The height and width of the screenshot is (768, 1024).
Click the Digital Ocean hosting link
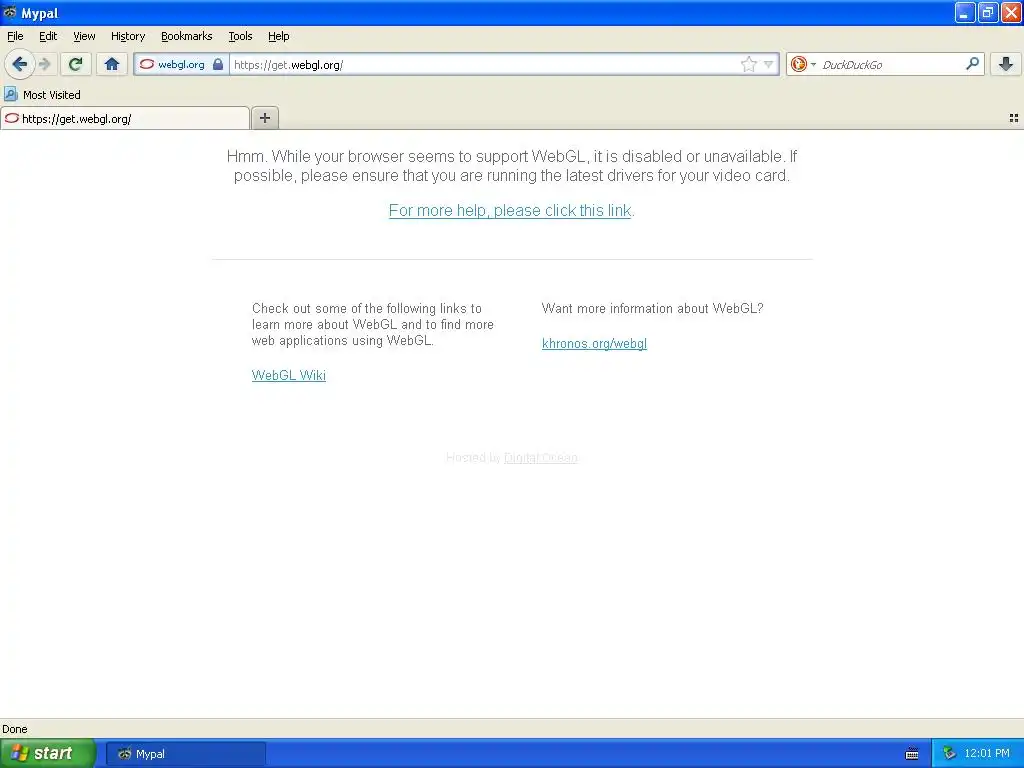[x=541, y=458]
